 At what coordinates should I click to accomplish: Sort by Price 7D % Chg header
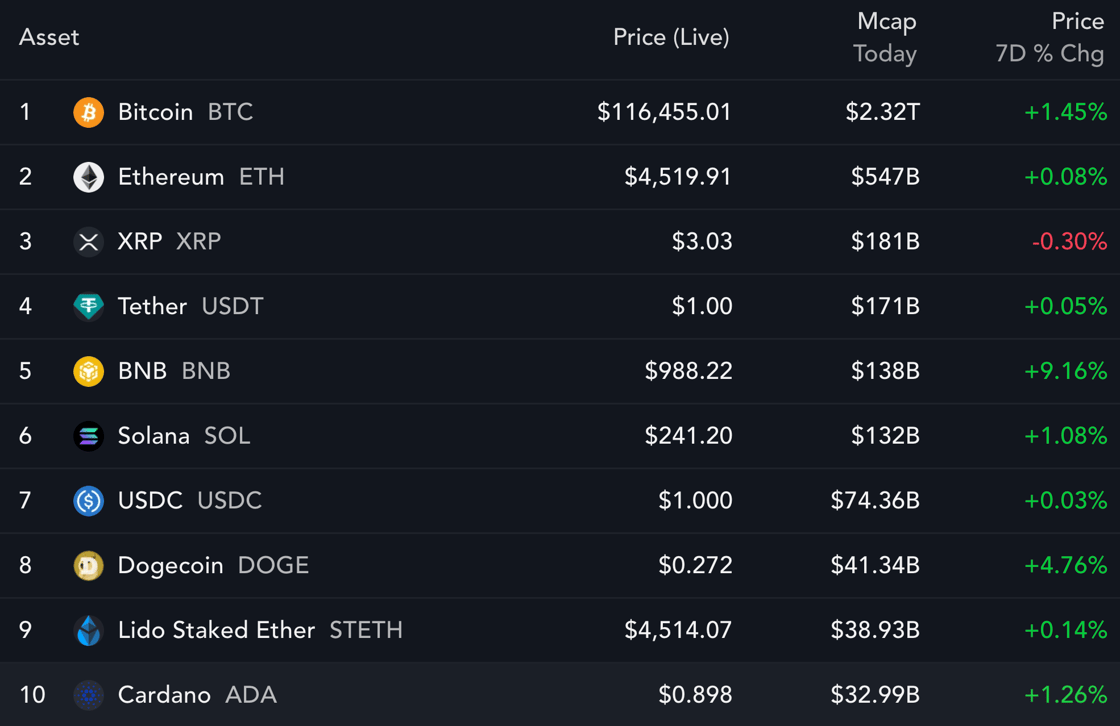click(1050, 37)
